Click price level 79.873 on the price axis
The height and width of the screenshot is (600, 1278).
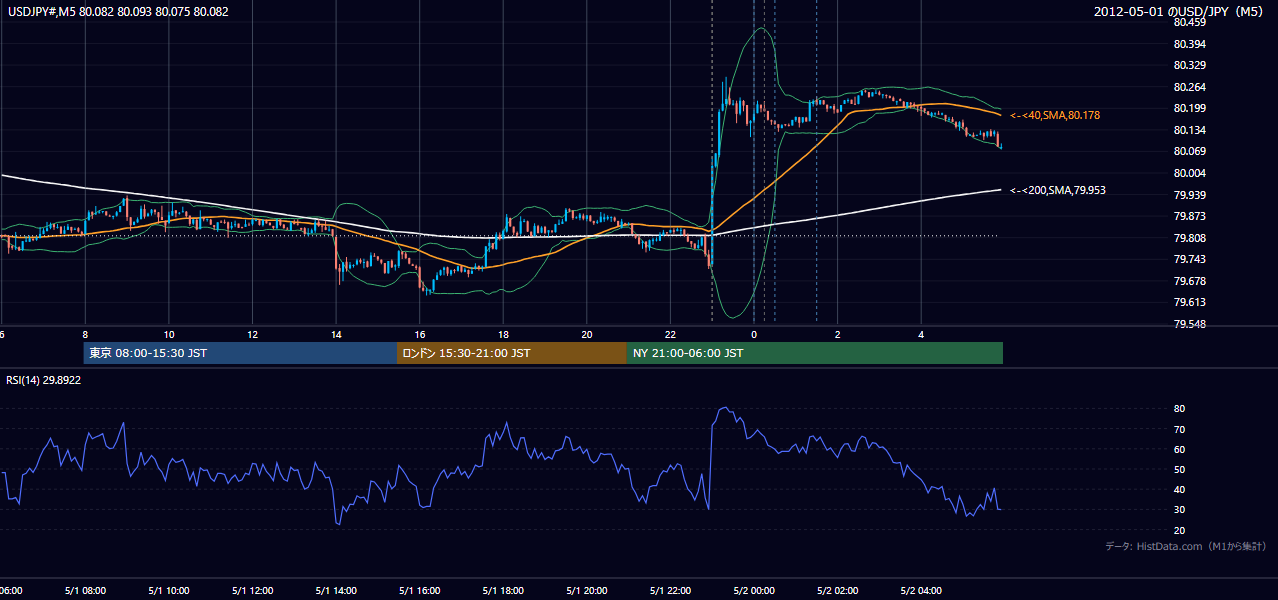pos(1189,216)
